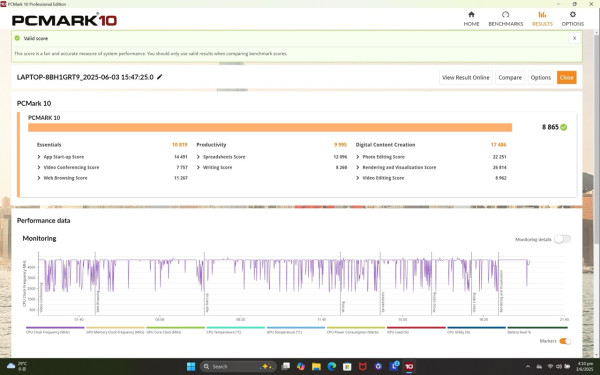Viewport: 600px width, 375px height.
Task: Edit the result name with pencil icon
Action: (160, 77)
